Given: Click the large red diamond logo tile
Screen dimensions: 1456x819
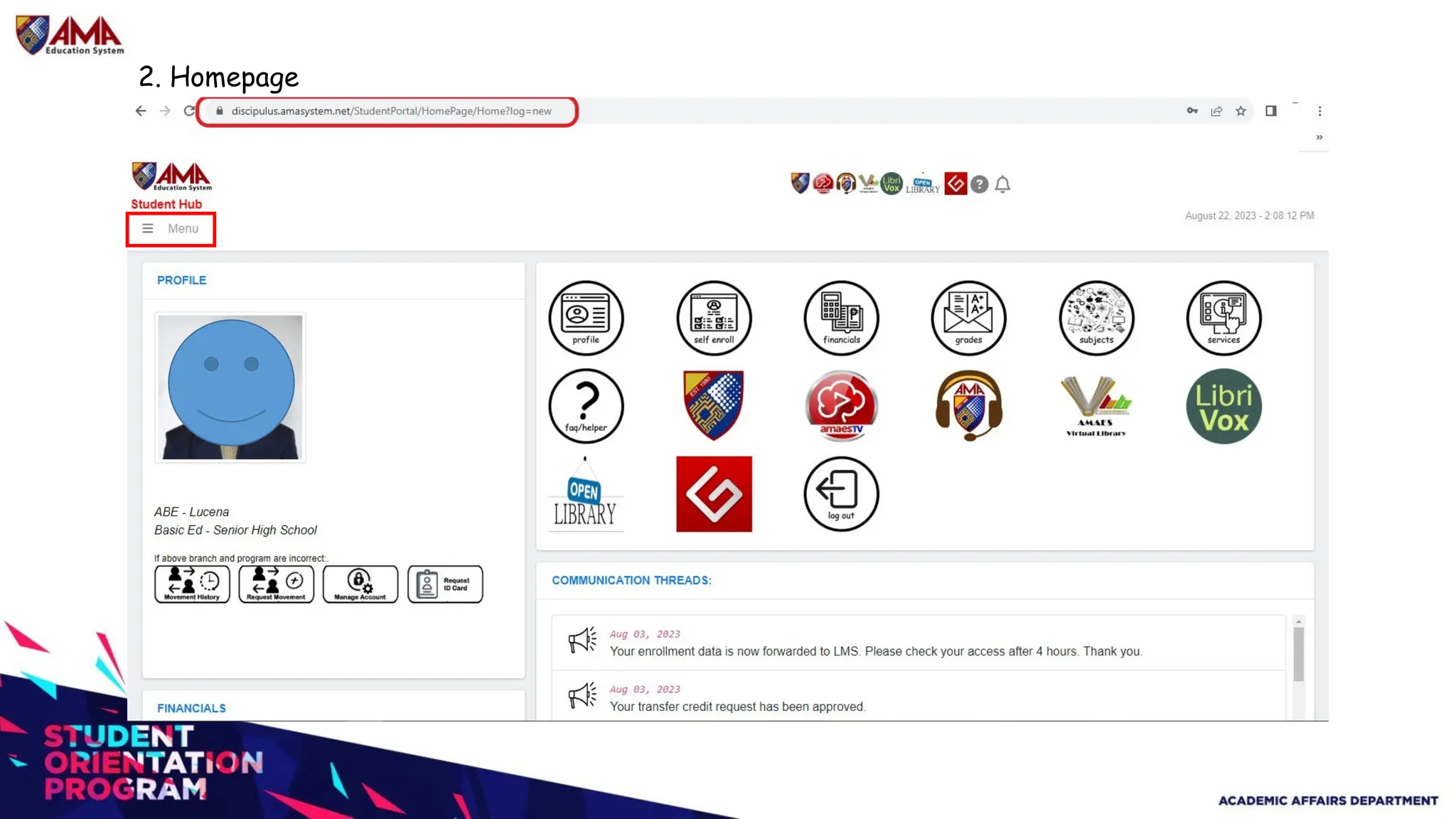Looking at the screenshot, I should (x=714, y=494).
